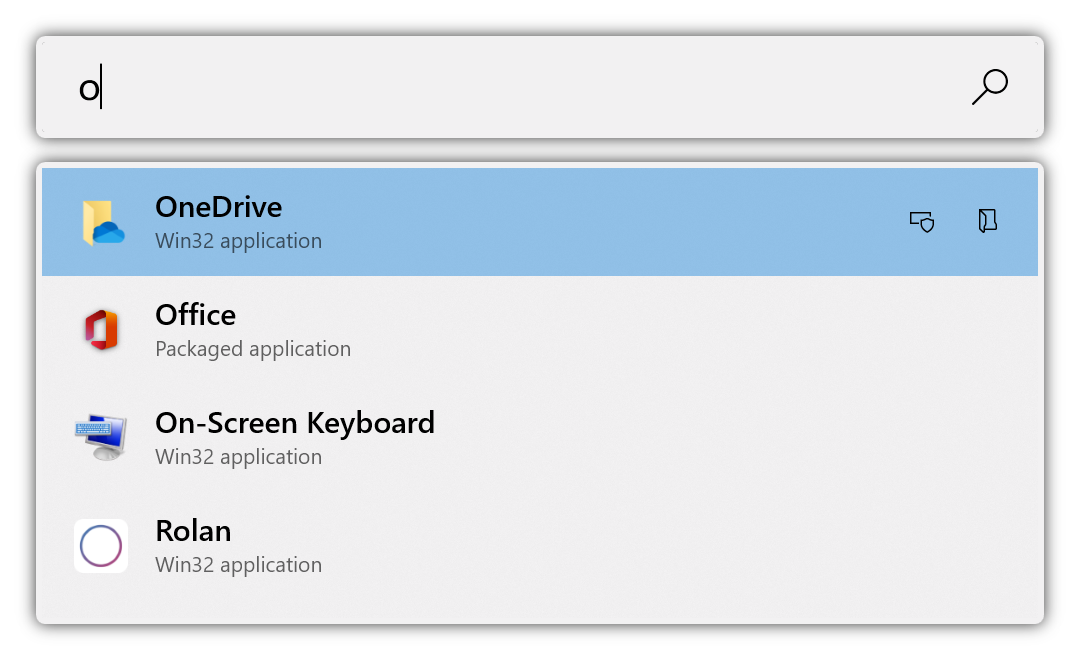
Task: Click the Office title text
Action: point(196,315)
